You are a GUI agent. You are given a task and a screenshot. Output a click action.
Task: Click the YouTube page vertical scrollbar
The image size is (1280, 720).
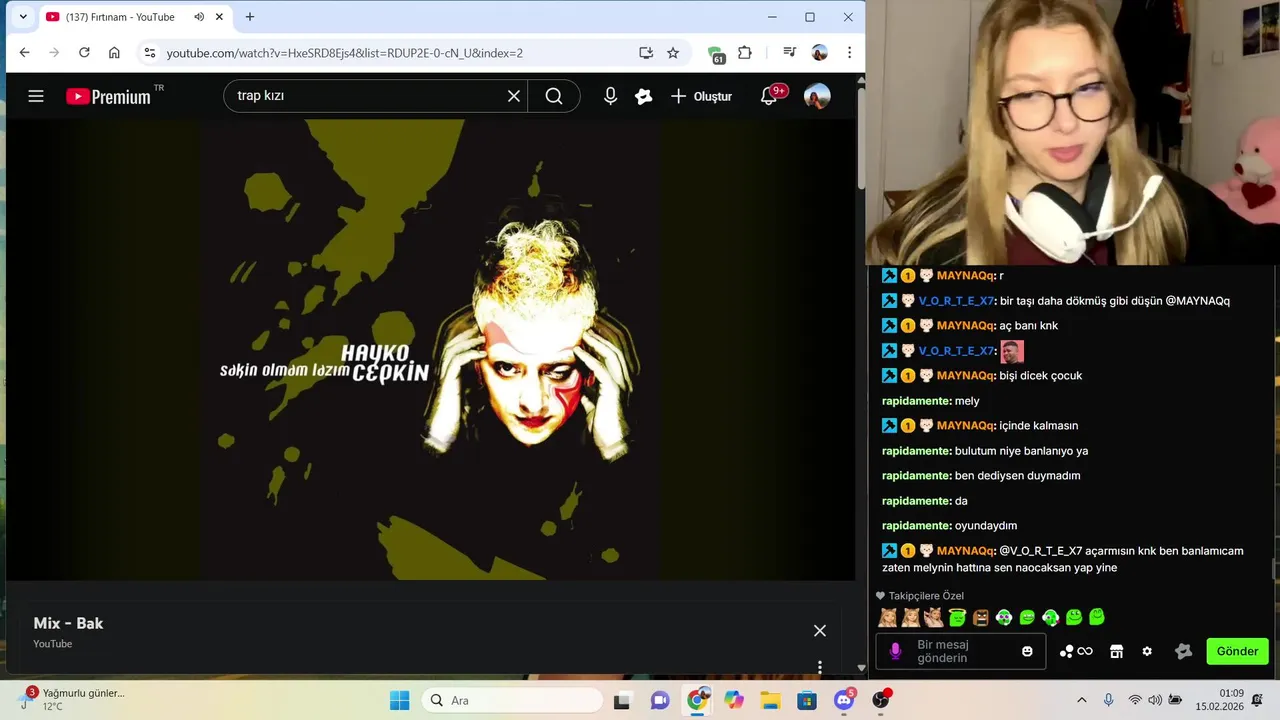[x=861, y=138]
